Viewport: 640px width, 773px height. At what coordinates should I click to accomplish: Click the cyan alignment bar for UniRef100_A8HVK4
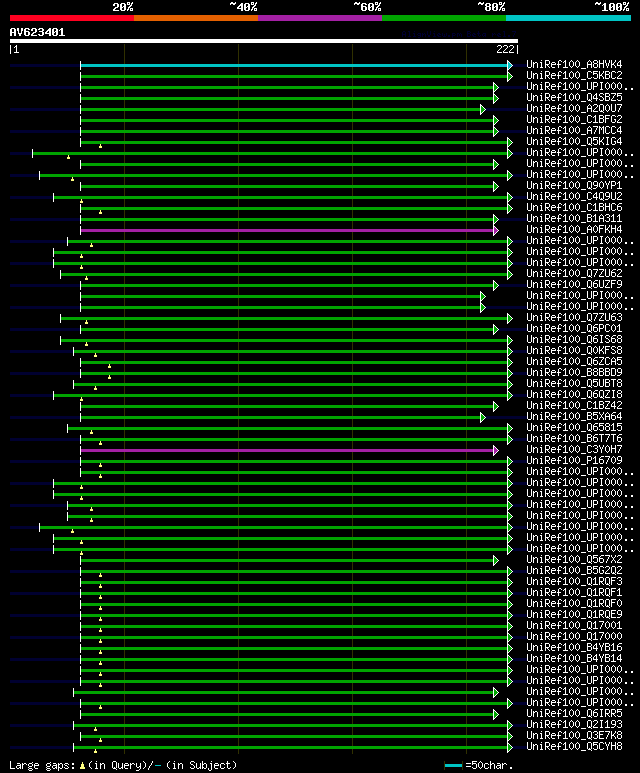point(295,65)
